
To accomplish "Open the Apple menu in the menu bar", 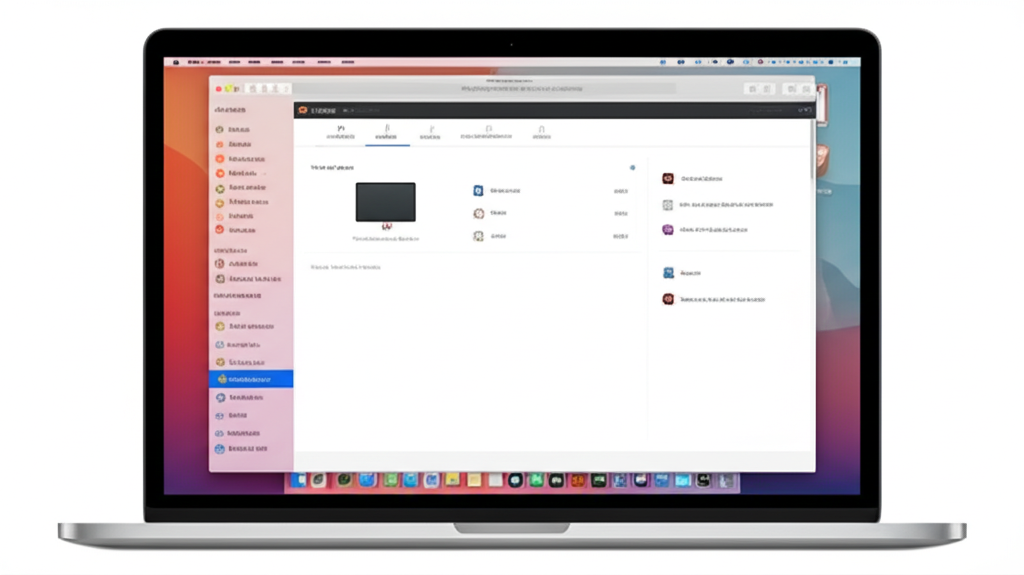I will [176, 62].
